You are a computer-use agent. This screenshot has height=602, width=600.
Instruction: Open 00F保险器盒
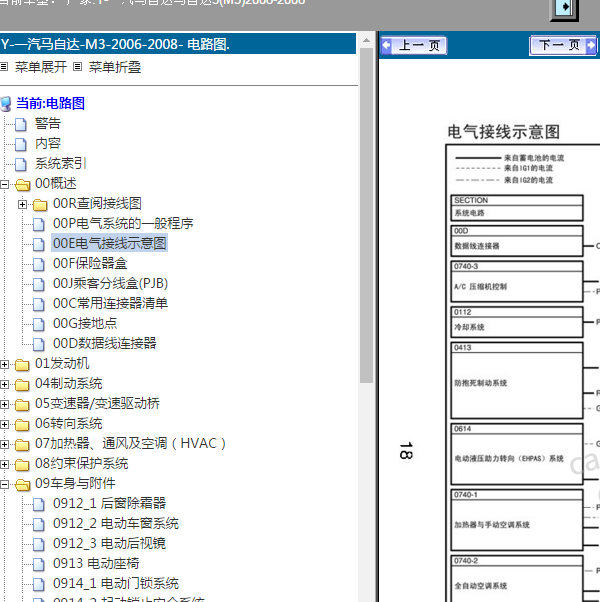(x=90, y=263)
